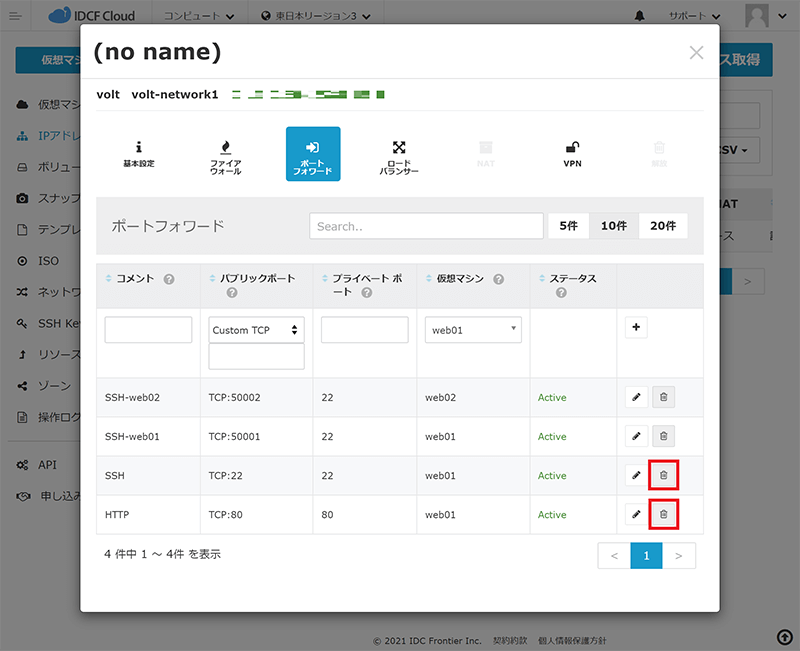Open the Firewall settings tab
The width and height of the screenshot is (800, 651).
225,154
